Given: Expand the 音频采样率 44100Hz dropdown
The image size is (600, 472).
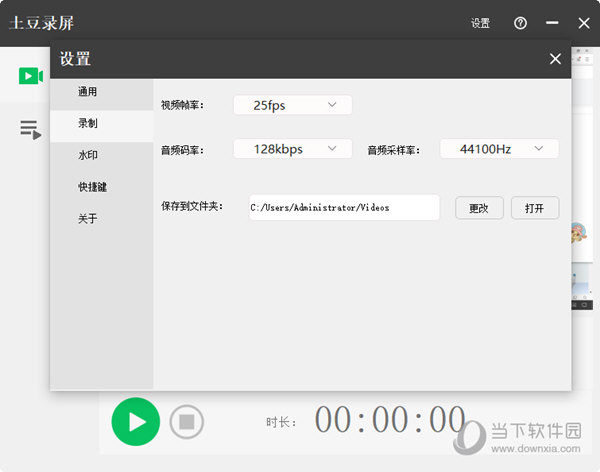Looking at the screenshot, I should click(499, 149).
